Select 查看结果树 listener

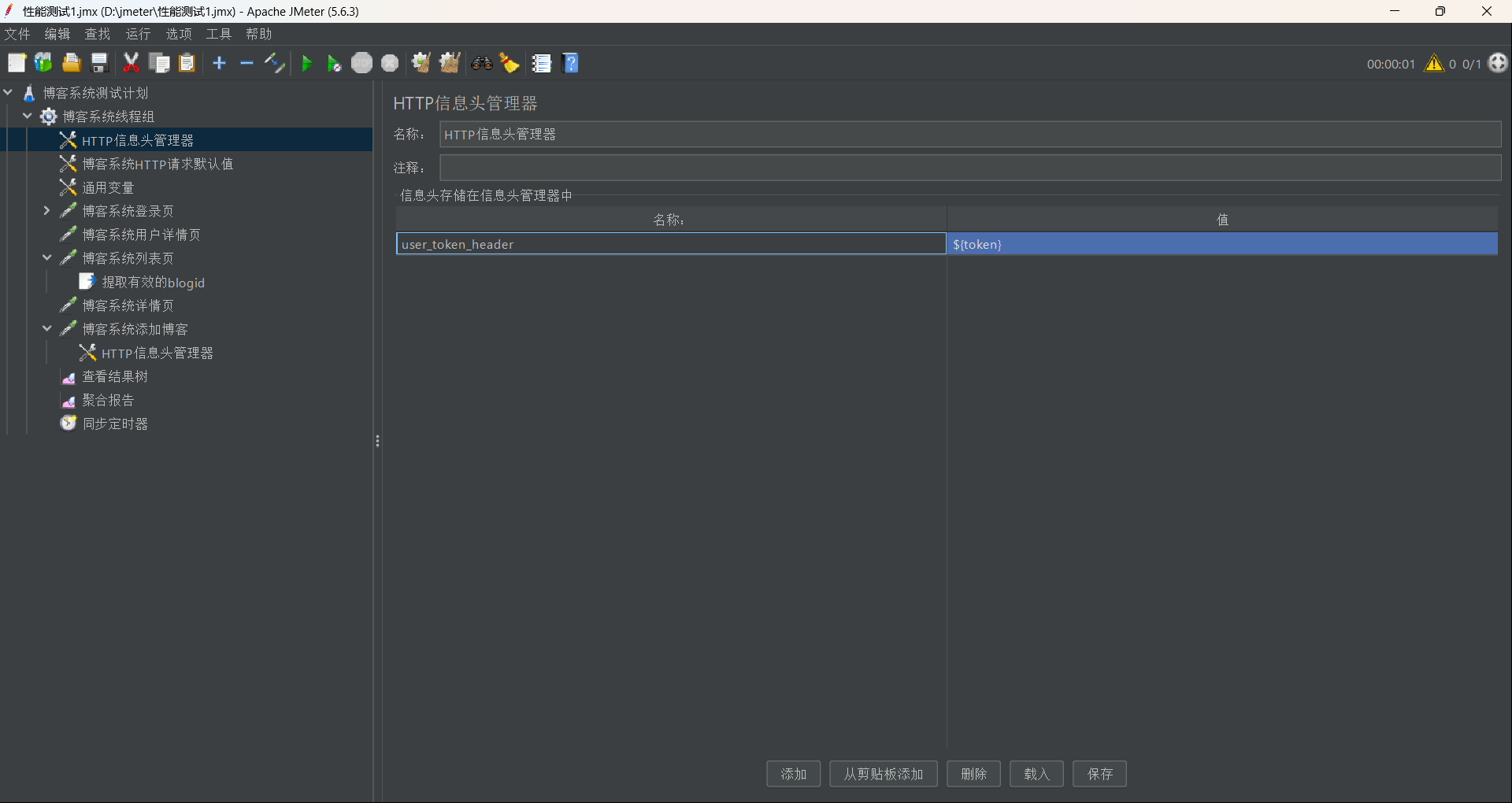pos(115,376)
